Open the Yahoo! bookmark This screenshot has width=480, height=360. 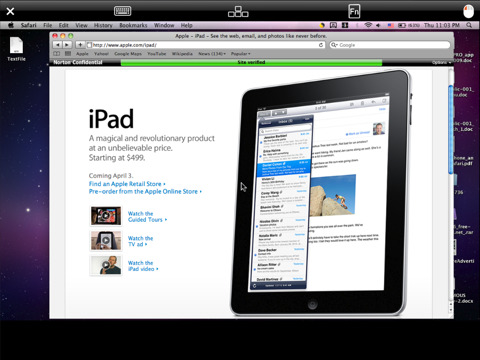(x=101, y=54)
